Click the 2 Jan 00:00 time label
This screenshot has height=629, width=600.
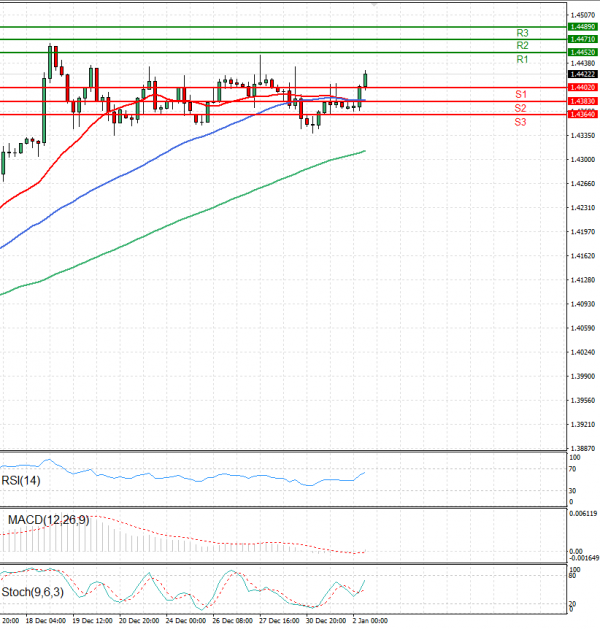(370, 621)
